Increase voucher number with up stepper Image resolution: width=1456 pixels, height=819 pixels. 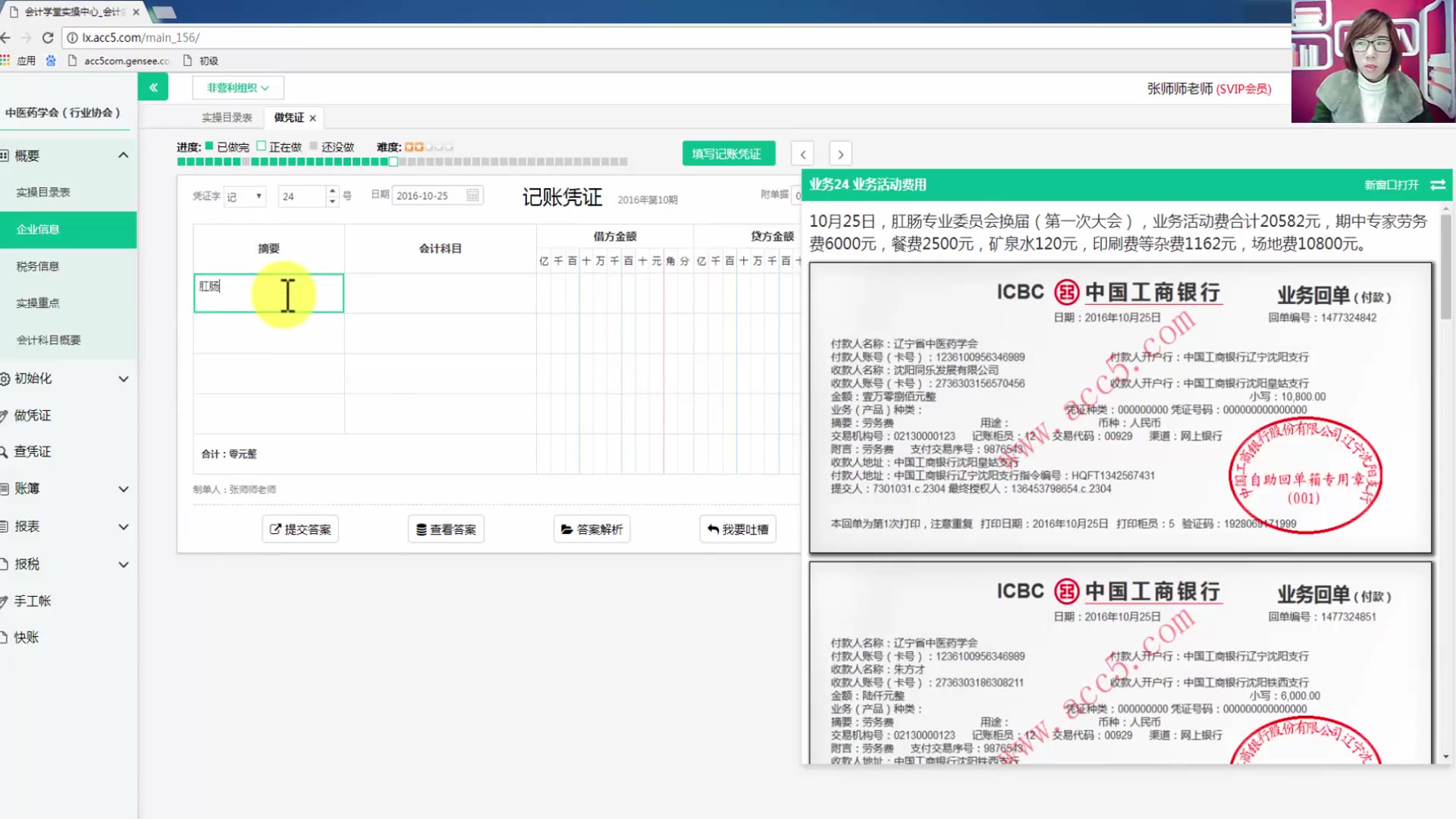(x=332, y=191)
